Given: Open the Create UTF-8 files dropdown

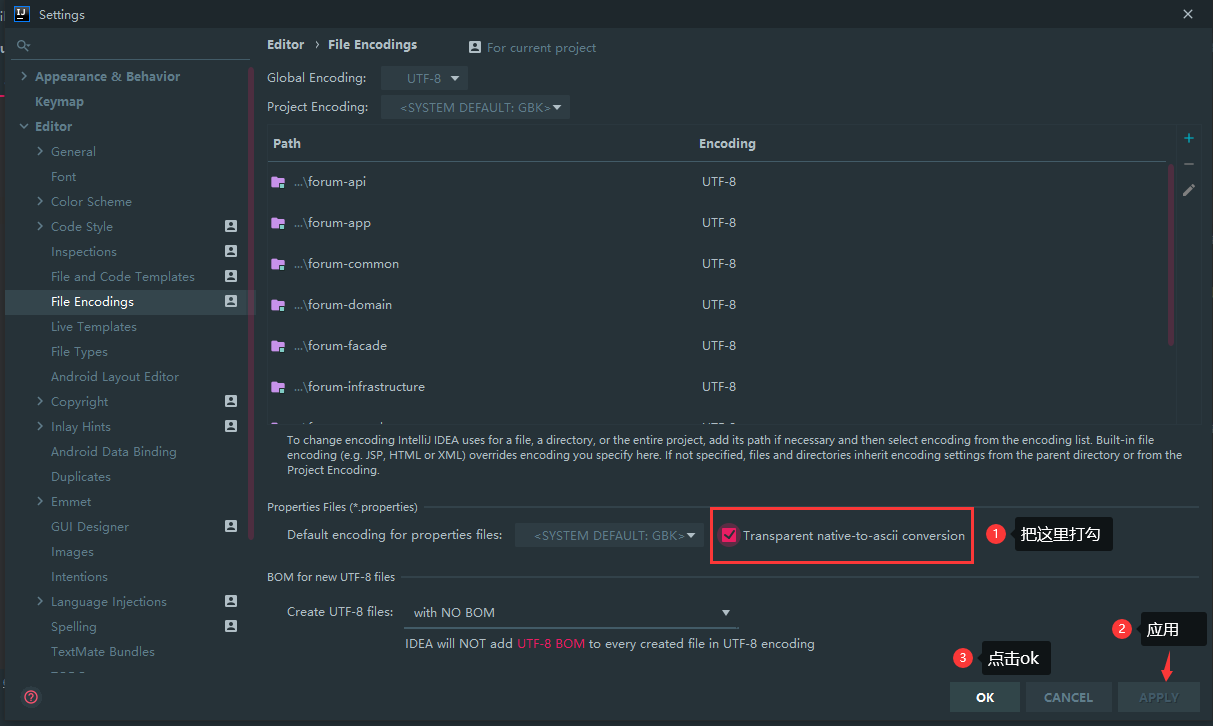Looking at the screenshot, I should tap(572, 612).
